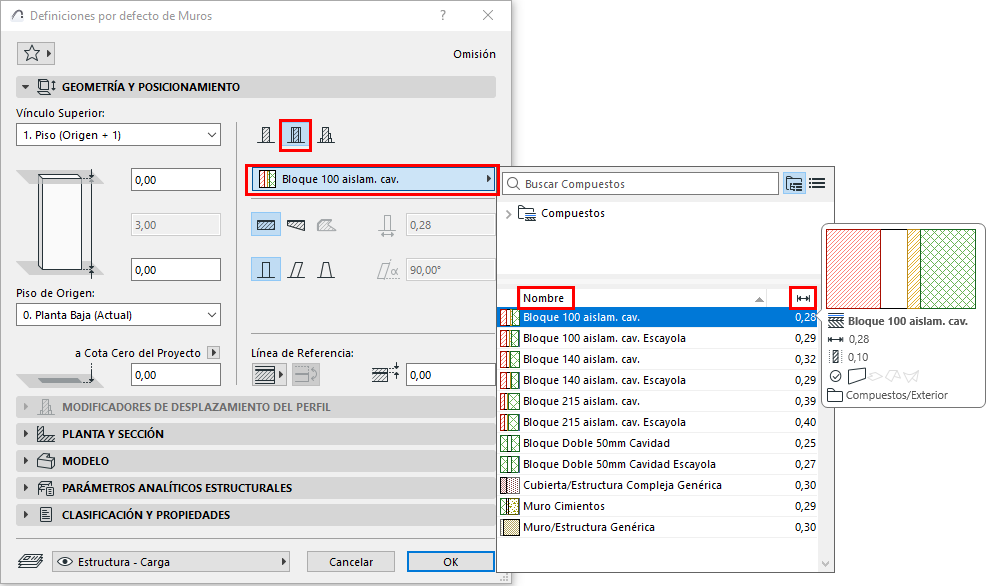The height and width of the screenshot is (586, 987).
Task: Expand Clasificación y Propiedades section
Action: pyautogui.click(x=256, y=515)
